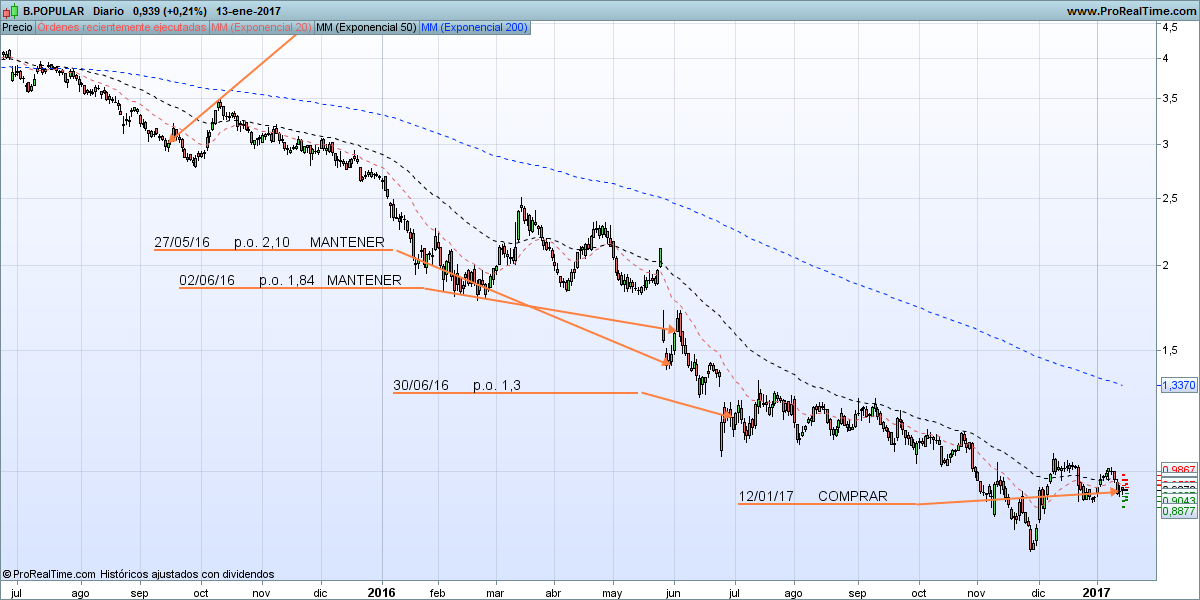
Task: Click the MM (Exponencial 200) blue legend entry
Action: 475,28
